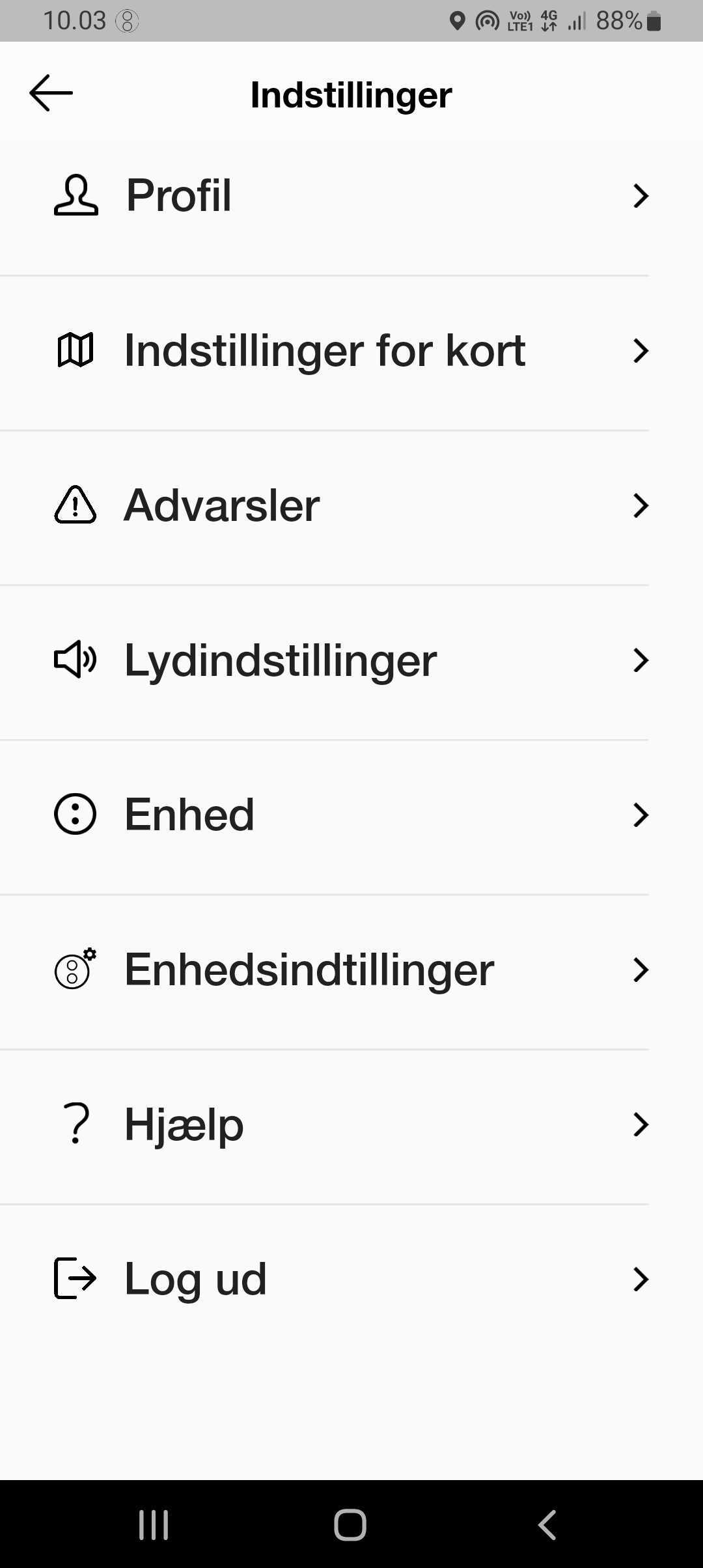Tap the map icon for kort settings
Screen dimensions: 703x1568
(76, 350)
